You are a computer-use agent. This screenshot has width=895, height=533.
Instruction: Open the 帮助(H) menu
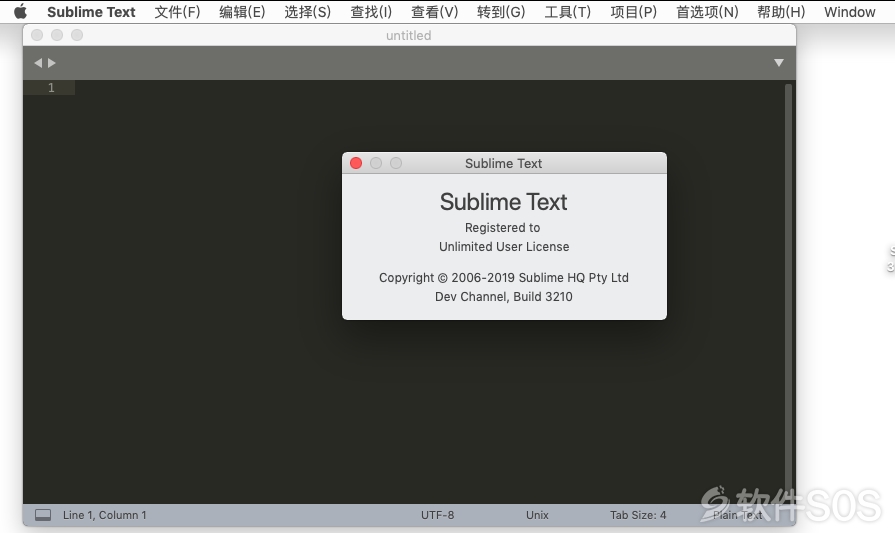(781, 12)
